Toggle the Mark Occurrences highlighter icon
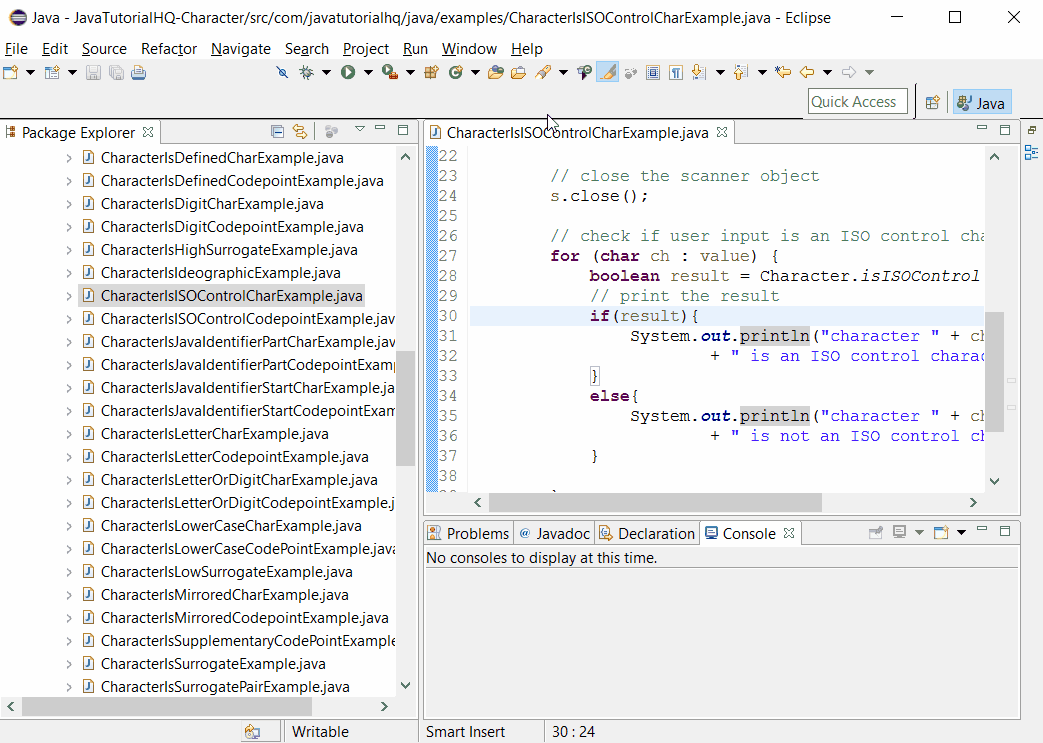Screen dimensions: 1043x743 coord(607,73)
